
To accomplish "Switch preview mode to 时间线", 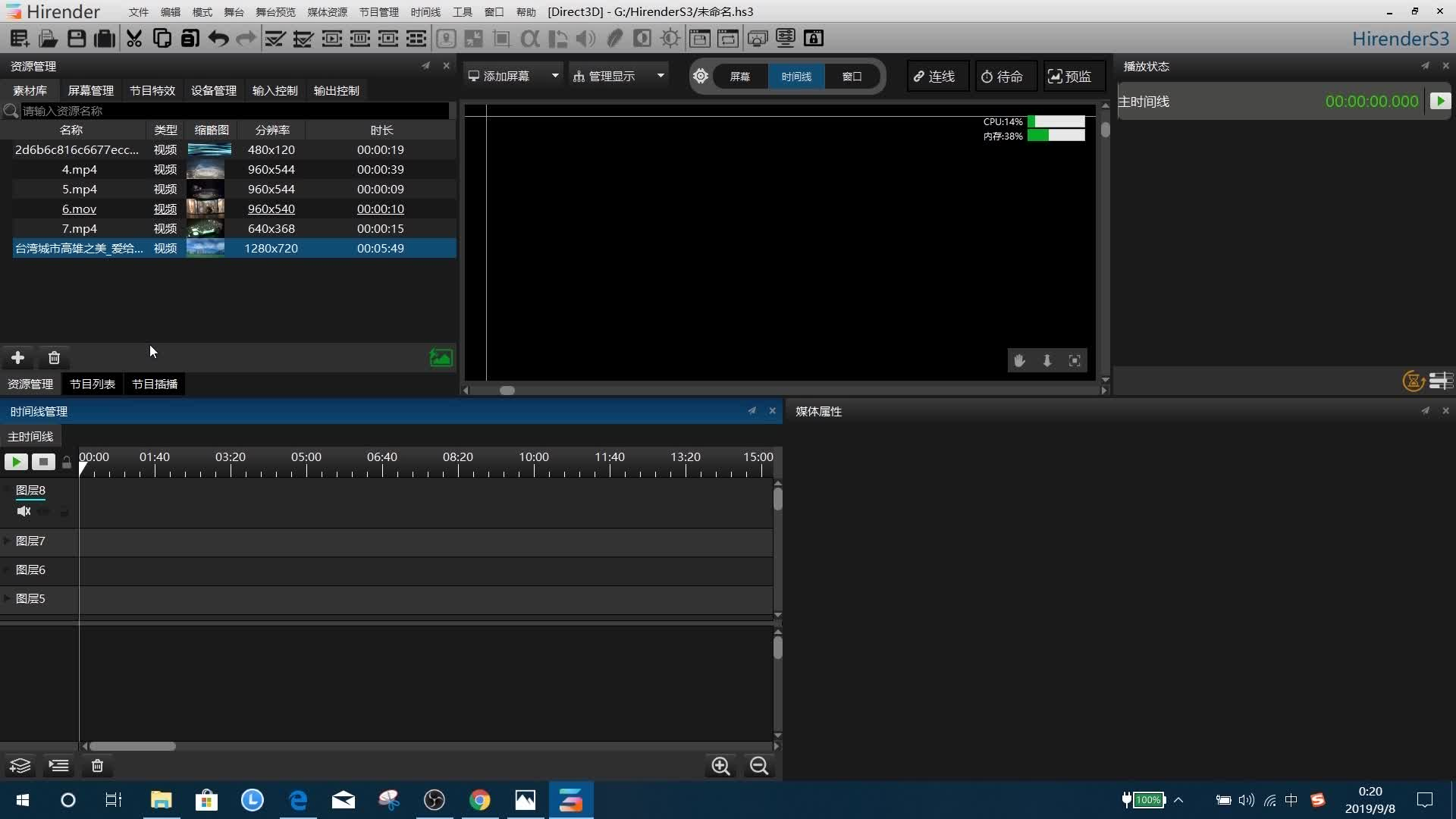I will pos(796,77).
